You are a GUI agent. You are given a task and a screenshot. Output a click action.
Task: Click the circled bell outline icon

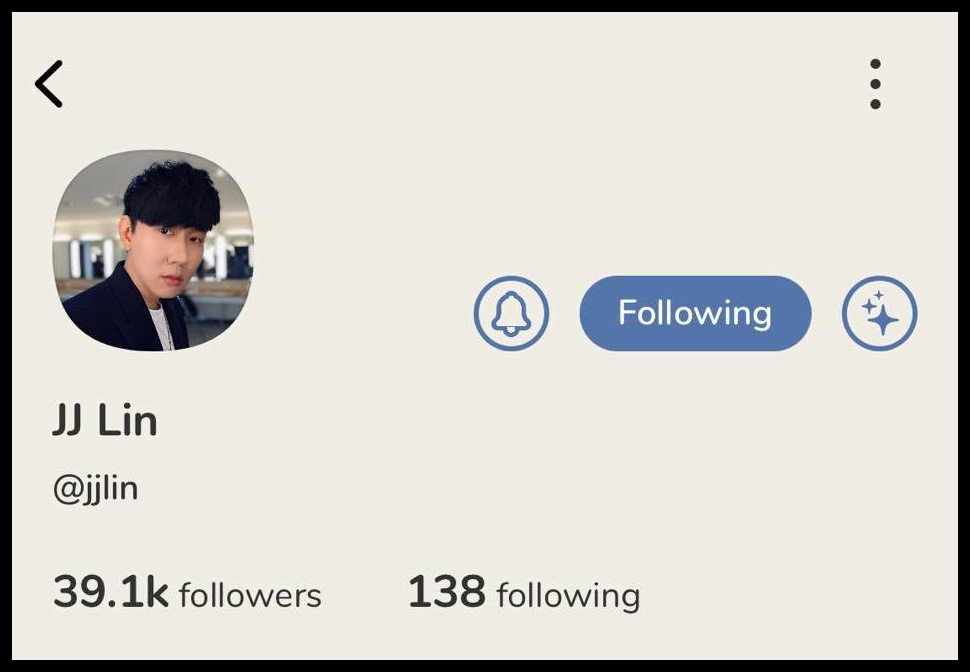(x=511, y=313)
